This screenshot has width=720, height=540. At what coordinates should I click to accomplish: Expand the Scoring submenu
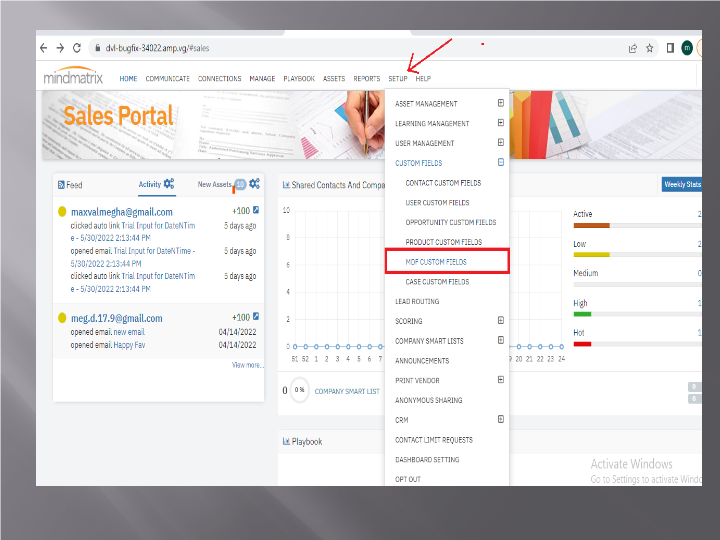[500, 321]
